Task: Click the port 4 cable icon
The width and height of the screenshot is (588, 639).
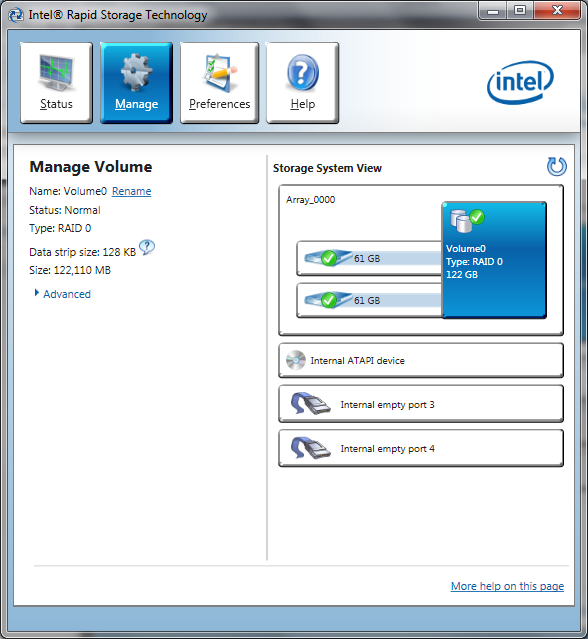Action: pos(311,448)
